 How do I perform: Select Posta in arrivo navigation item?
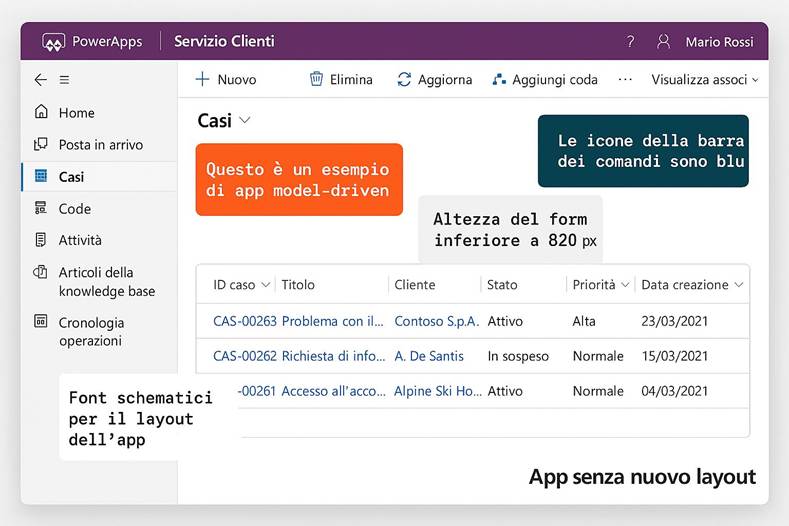click(x=99, y=144)
